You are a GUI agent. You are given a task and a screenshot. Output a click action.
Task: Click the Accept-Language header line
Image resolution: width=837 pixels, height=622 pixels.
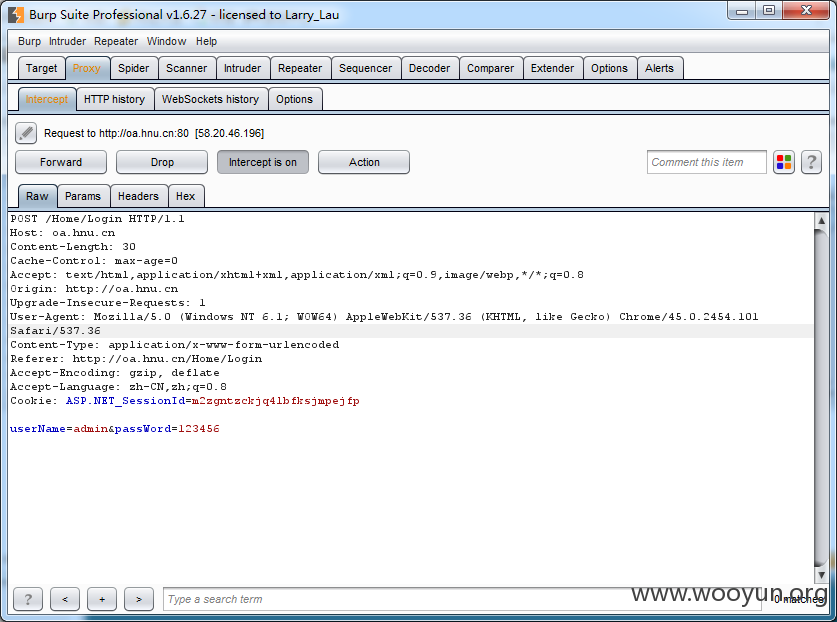click(119, 387)
